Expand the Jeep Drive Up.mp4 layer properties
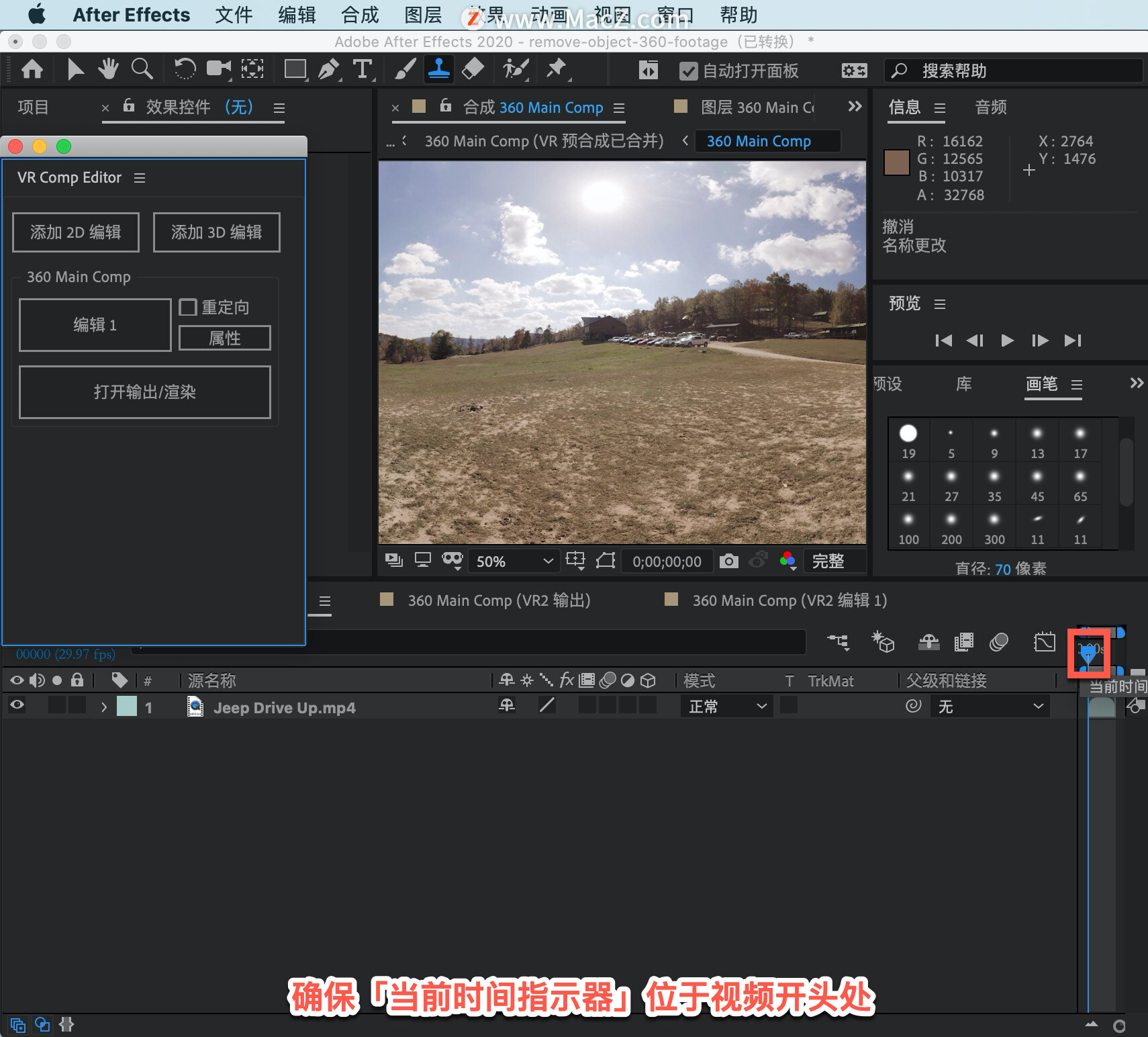 pos(103,707)
